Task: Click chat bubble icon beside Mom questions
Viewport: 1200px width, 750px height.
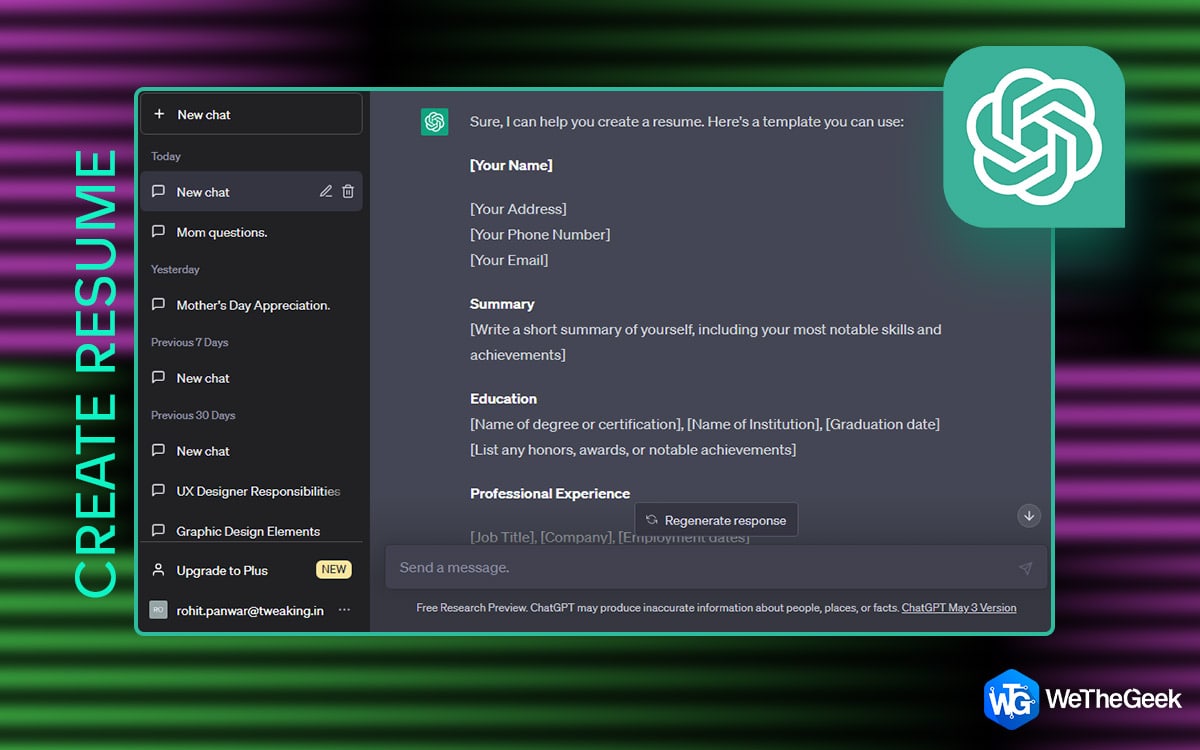Action: click(158, 232)
